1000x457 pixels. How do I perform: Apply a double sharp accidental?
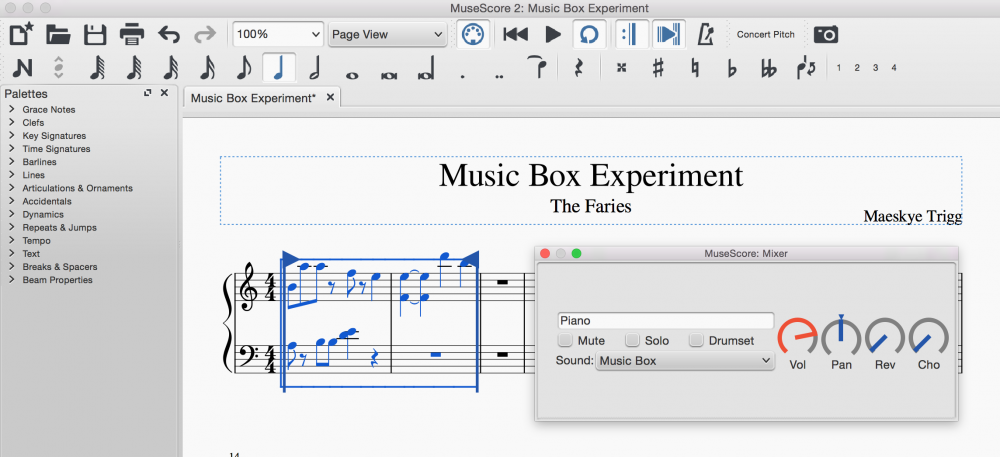[x=621, y=68]
